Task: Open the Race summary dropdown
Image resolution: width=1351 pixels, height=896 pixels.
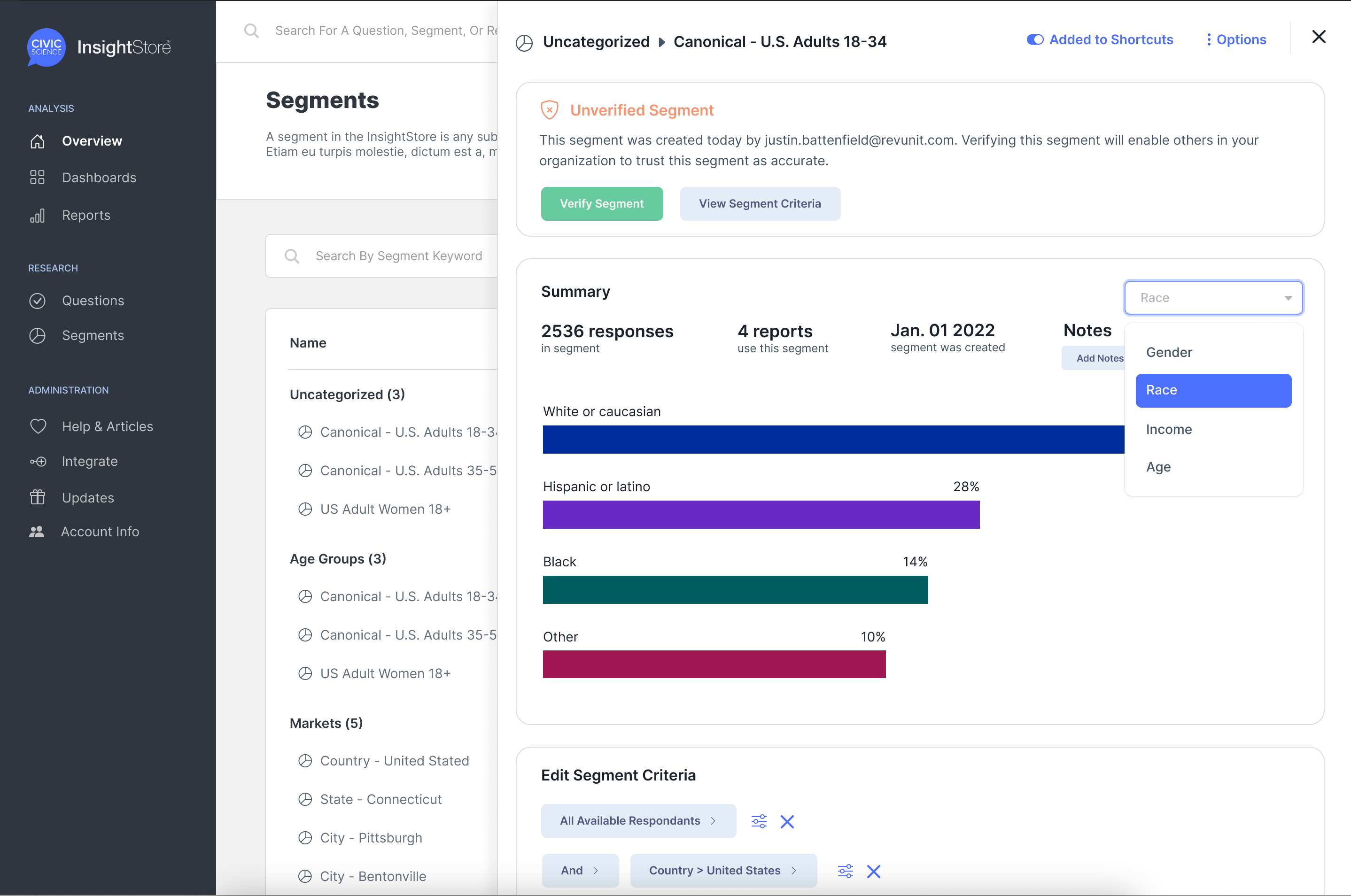Action: click(1213, 298)
